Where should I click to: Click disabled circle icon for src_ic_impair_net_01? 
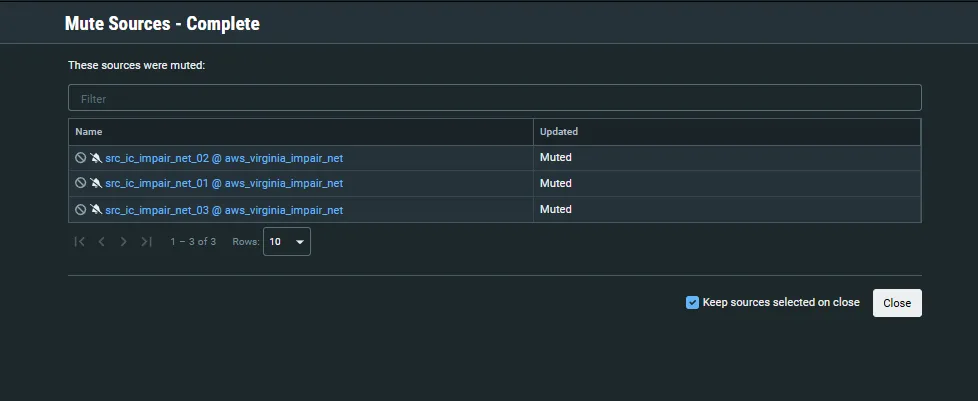point(80,183)
